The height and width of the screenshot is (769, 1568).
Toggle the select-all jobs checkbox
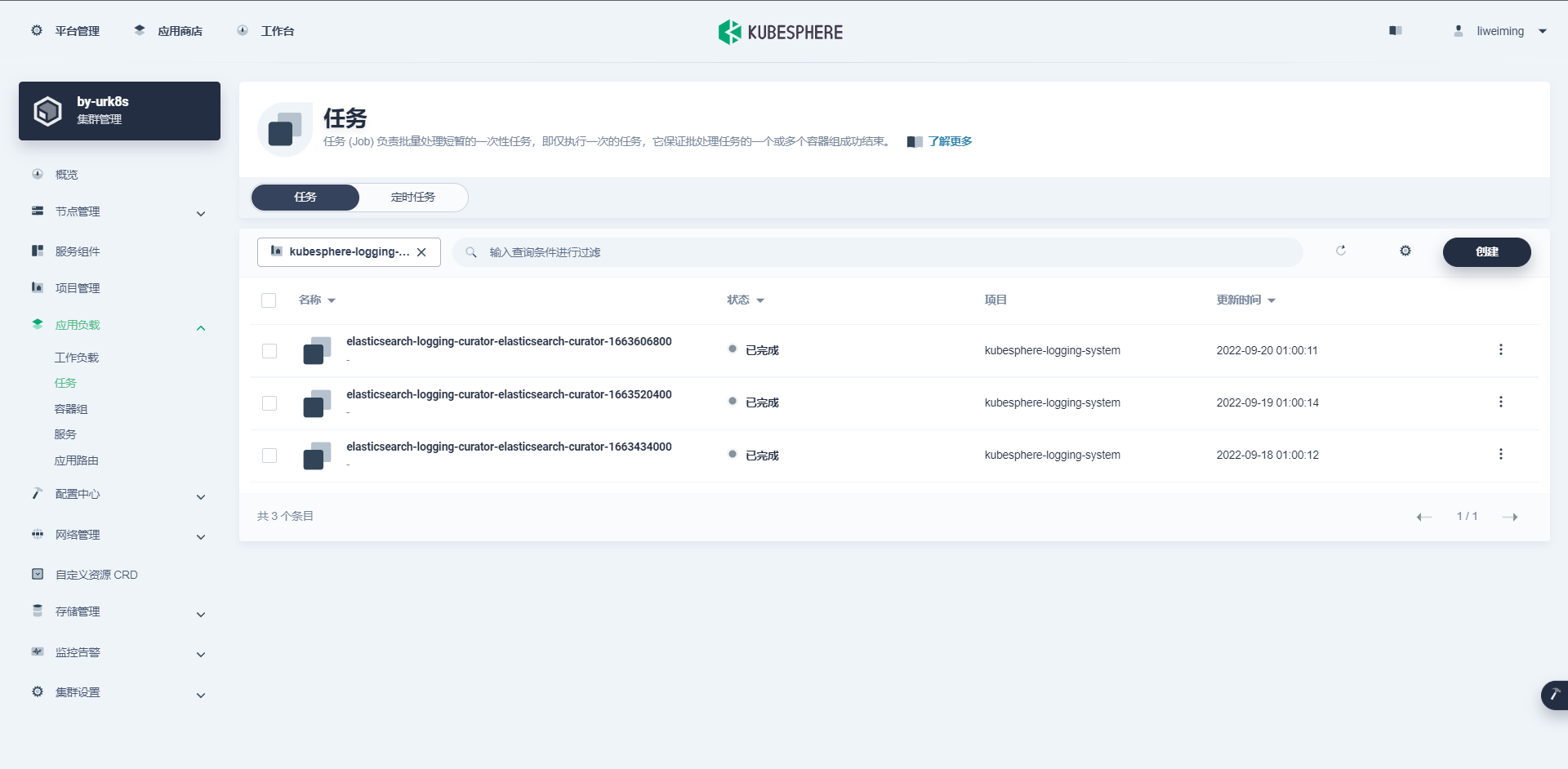click(269, 300)
